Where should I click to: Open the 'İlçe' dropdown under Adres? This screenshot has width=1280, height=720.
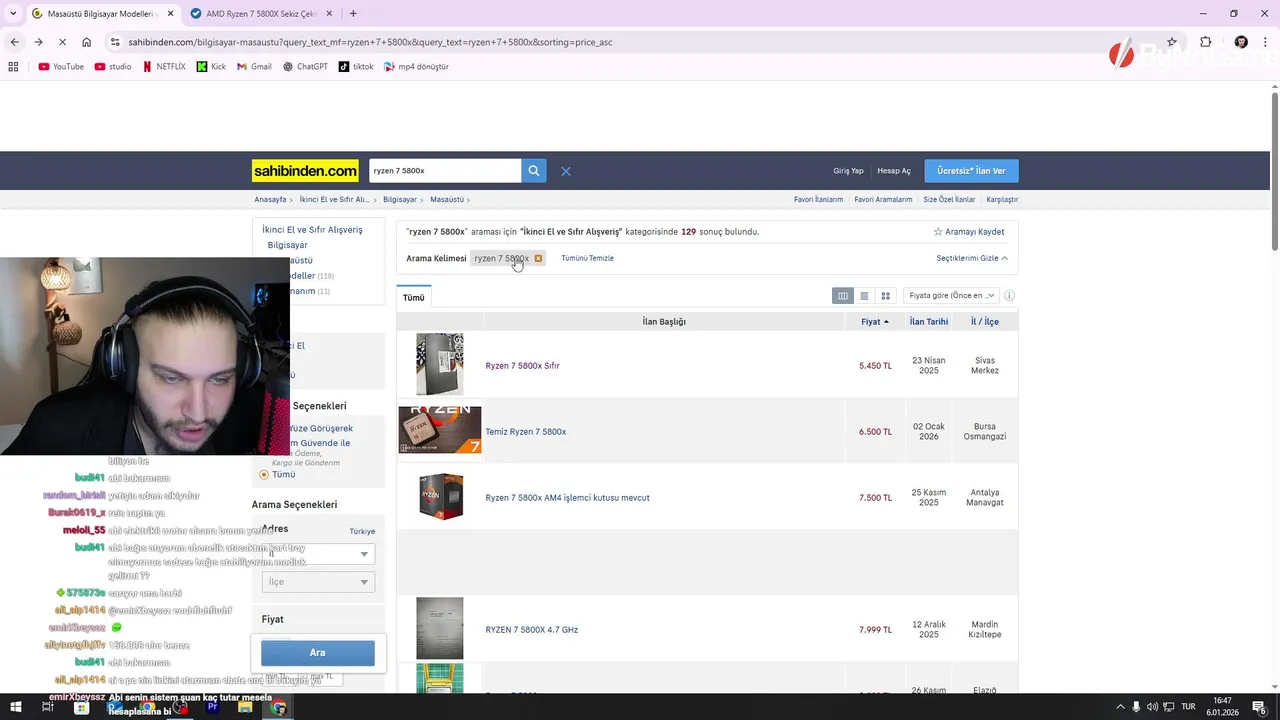(318, 582)
